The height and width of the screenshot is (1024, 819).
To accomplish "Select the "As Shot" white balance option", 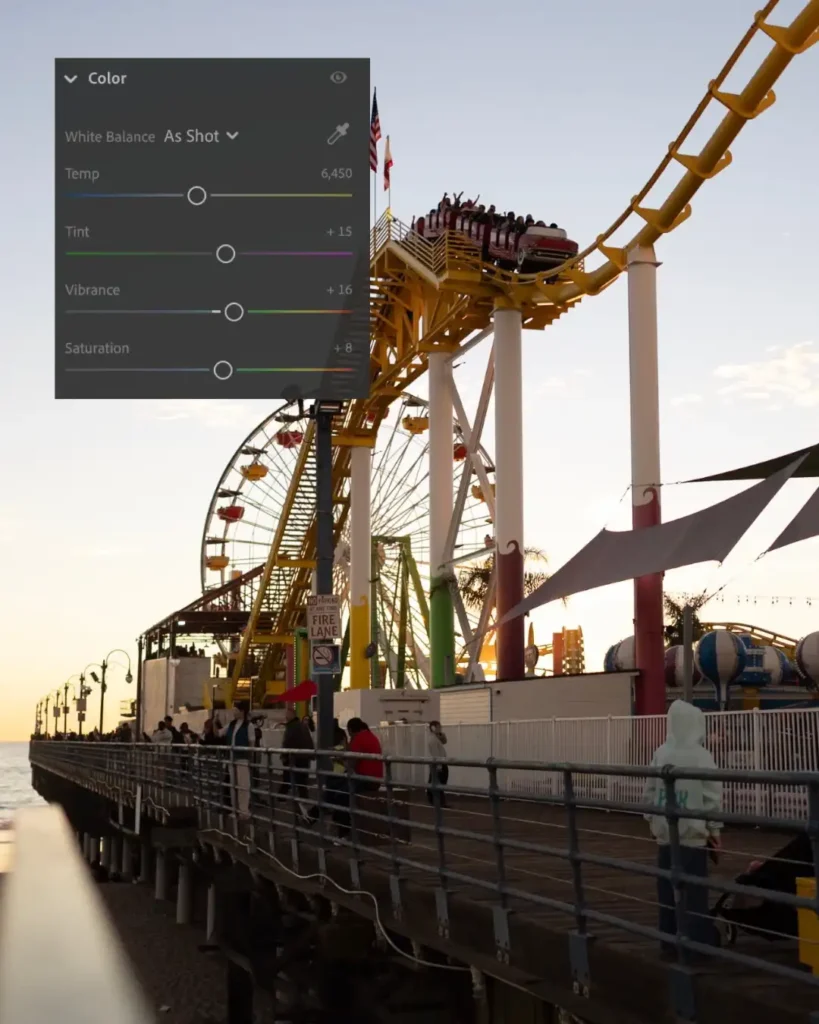I will pyautogui.click(x=190, y=137).
